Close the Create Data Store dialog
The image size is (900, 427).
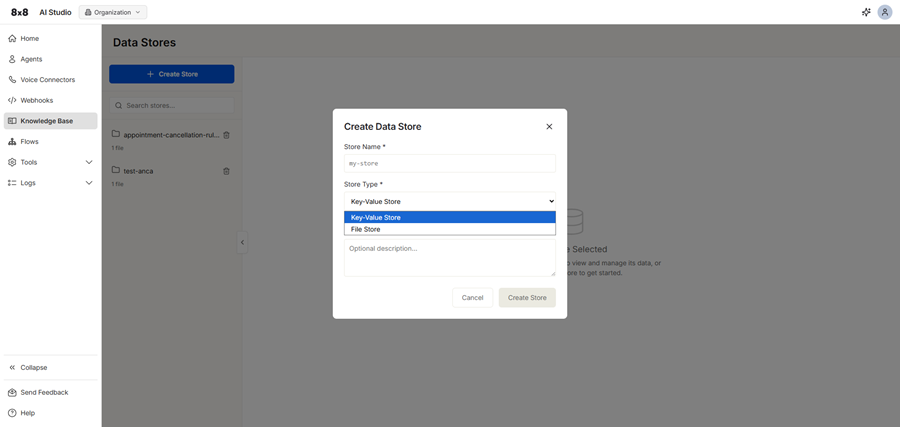[x=549, y=126]
